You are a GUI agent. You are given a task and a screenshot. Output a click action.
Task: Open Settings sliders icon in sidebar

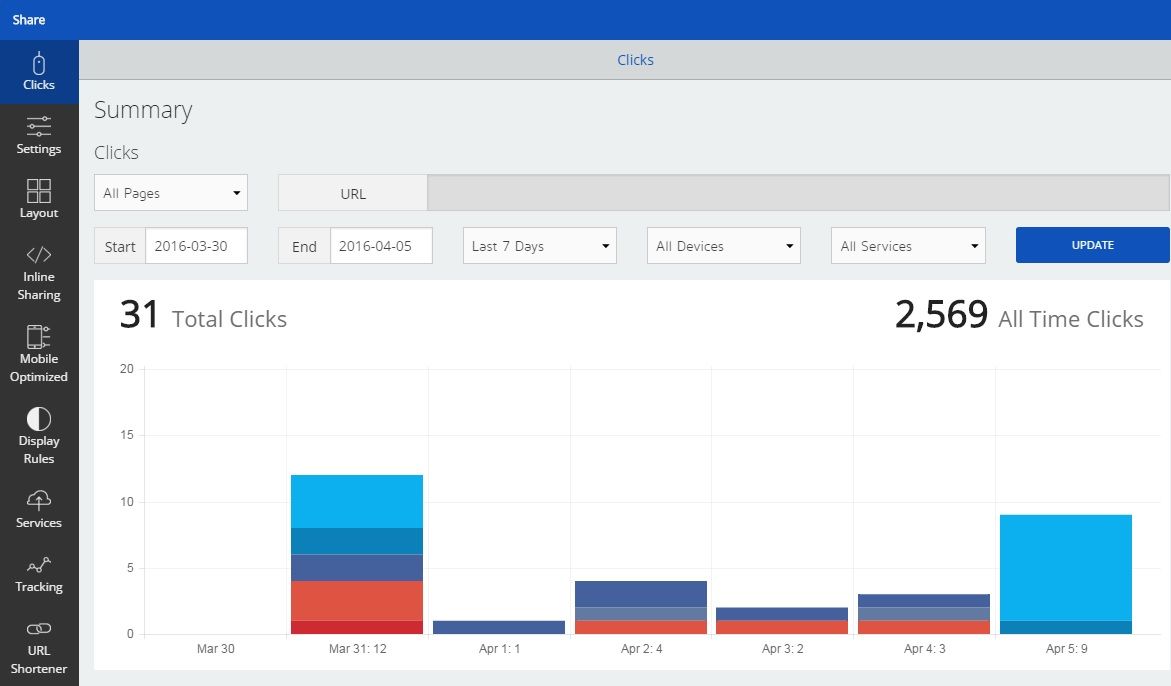(39, 126)
